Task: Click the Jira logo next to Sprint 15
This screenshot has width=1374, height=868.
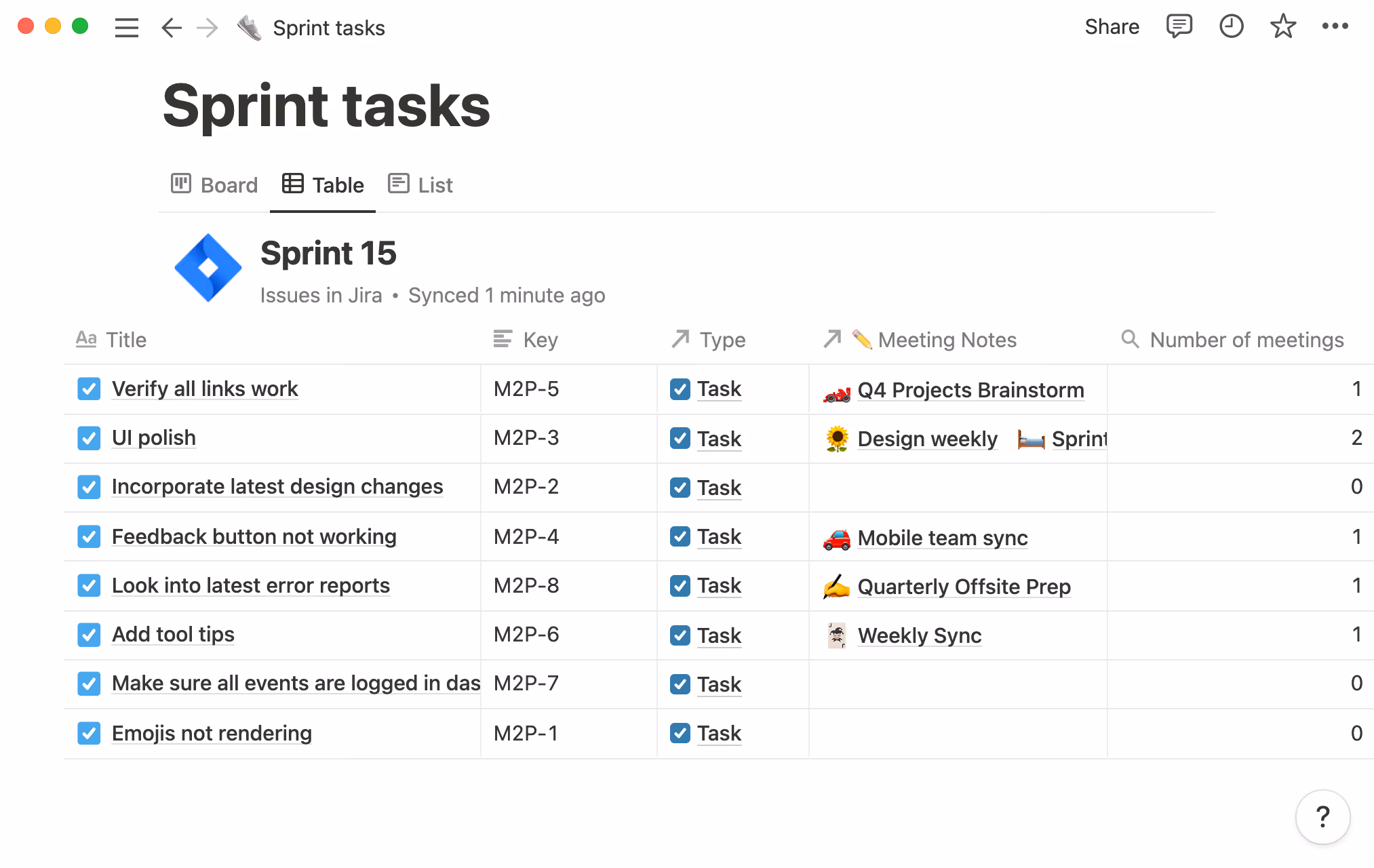Action: pyautogui.click(x=208, y=267)
